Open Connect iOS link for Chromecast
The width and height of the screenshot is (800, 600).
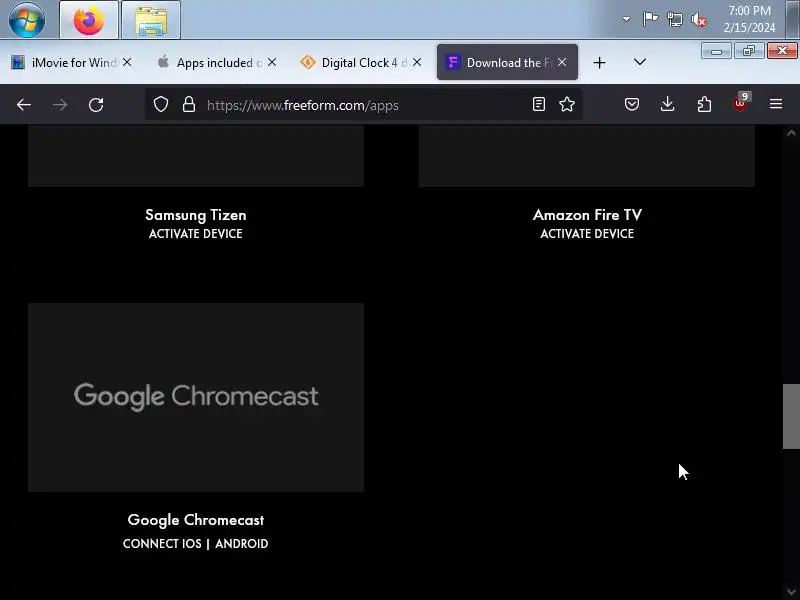(162, 544)
